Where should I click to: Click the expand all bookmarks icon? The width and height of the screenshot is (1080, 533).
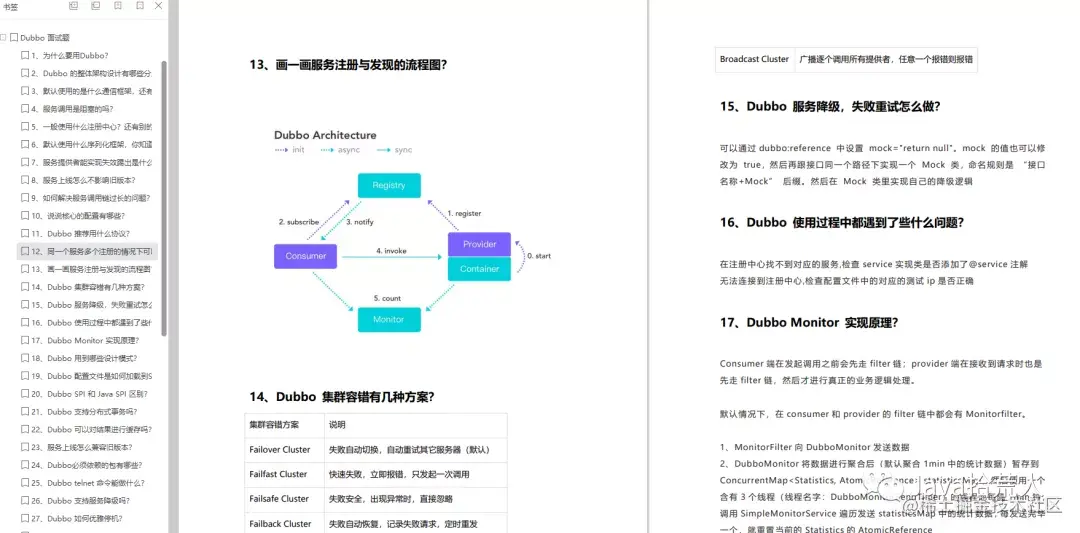pos(74,6)
